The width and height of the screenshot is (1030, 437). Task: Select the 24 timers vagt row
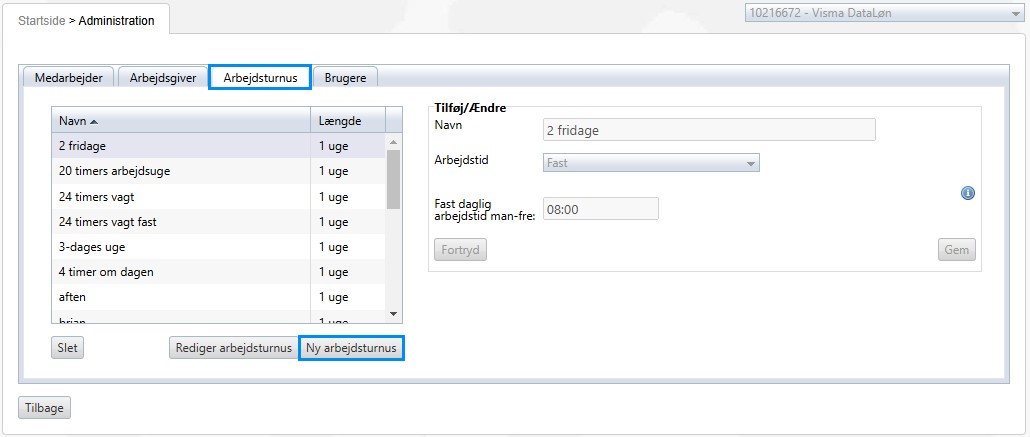pyautogui.click(x=180, y=196)
